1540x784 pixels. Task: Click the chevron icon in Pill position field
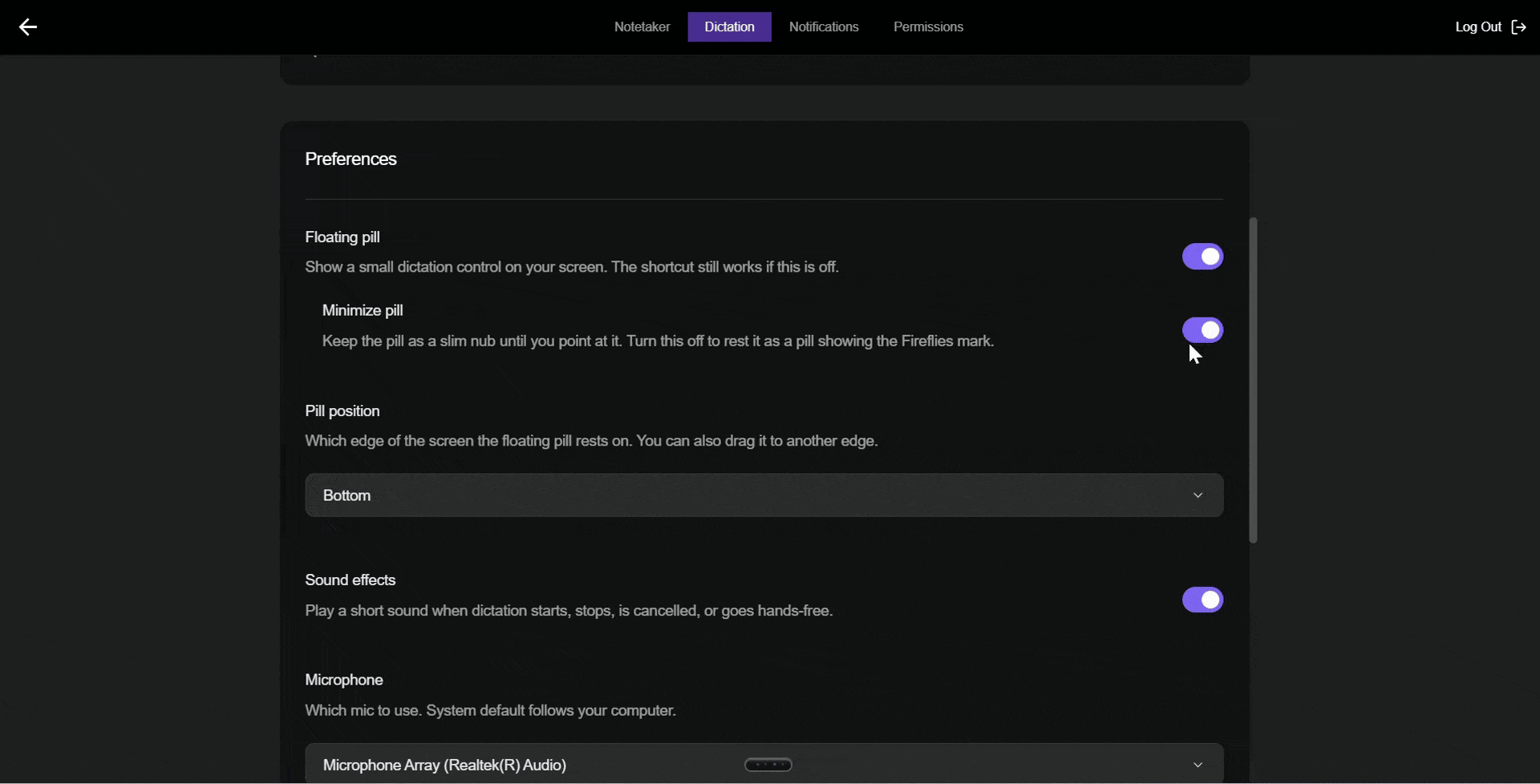point(1198,495)
